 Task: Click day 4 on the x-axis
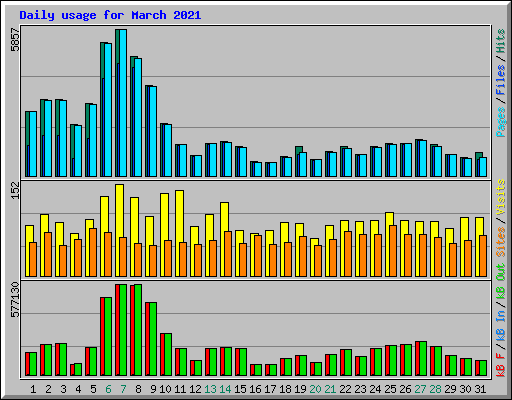(x=78, y=389)
